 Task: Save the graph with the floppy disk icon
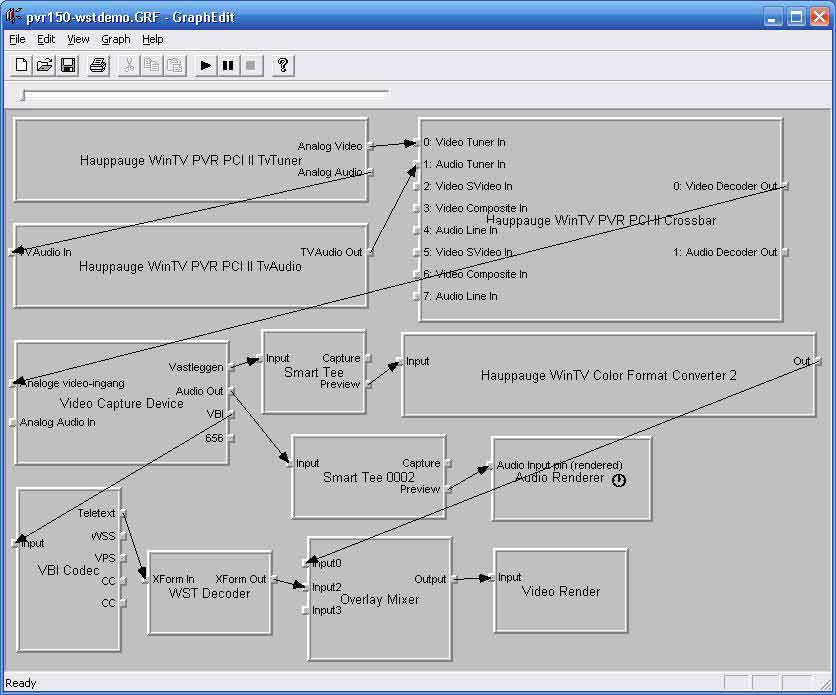tap(68, 66)
